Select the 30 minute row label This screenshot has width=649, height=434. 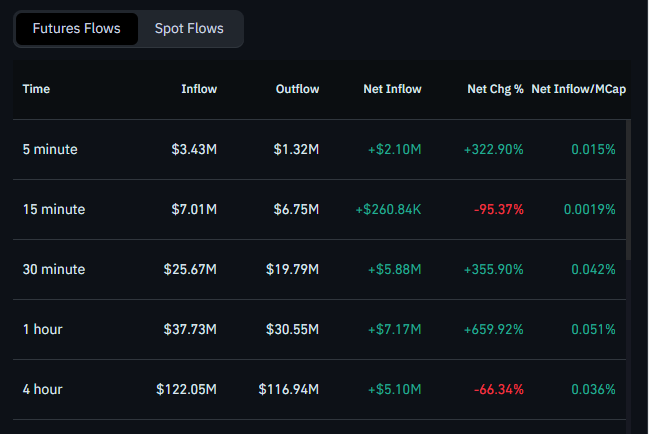54,269
